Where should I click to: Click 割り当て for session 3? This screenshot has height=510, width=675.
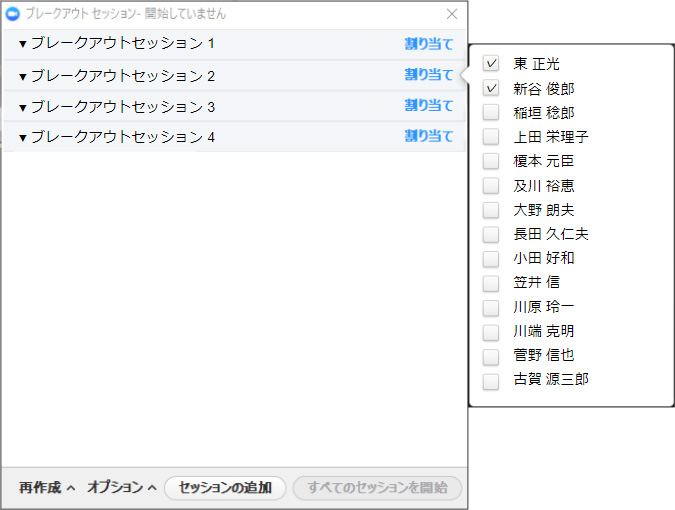pos(428,106)
